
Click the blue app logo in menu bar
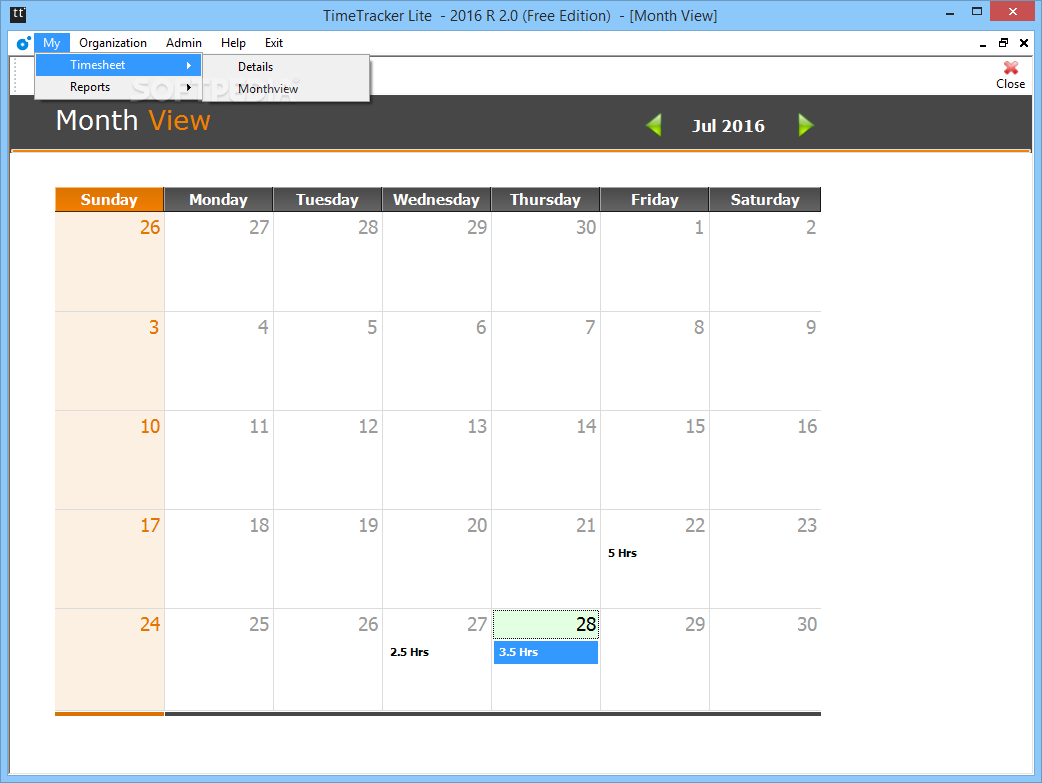tap(23, 43)
